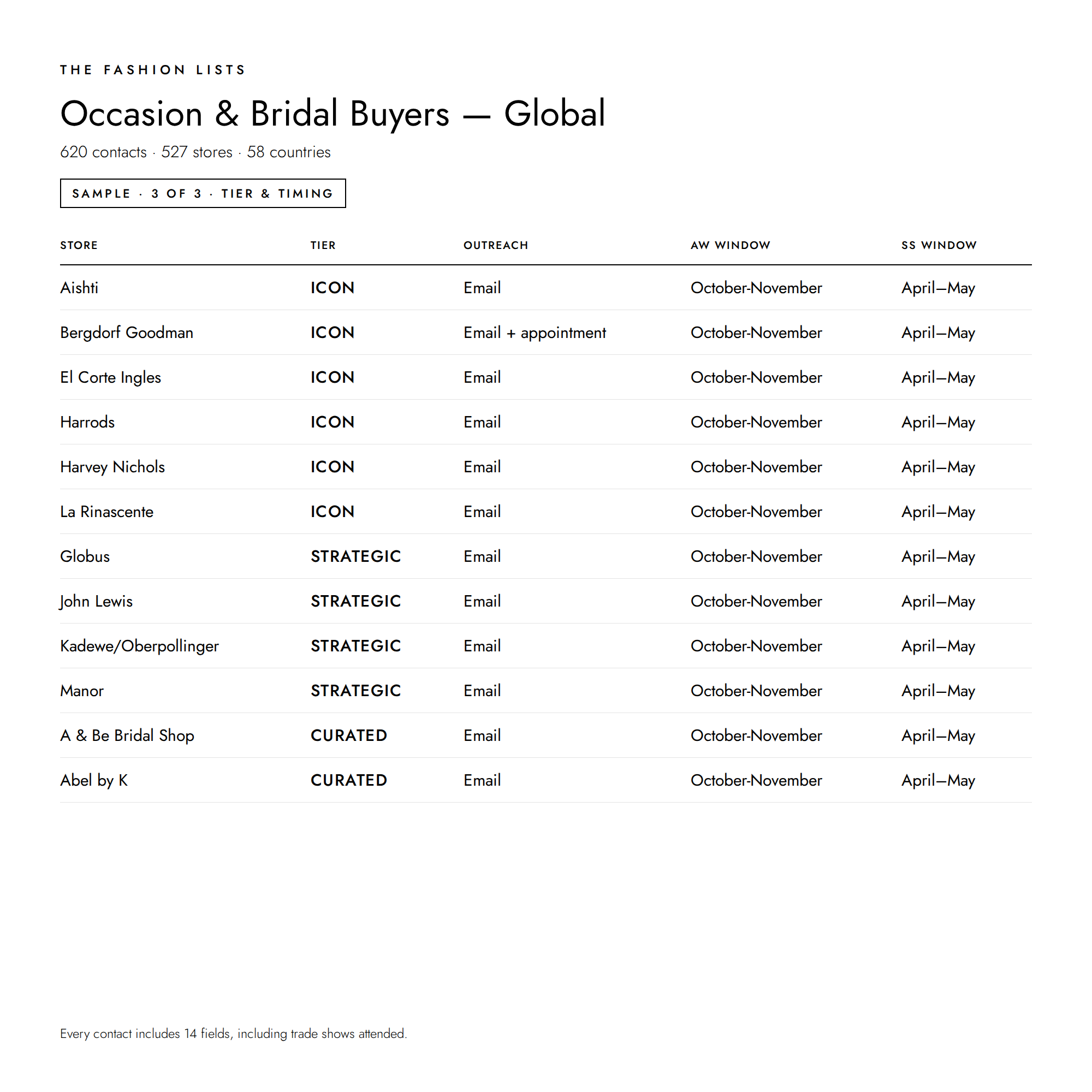
Task: Click April–May in the Aishti row
Action: pos(938,288)
